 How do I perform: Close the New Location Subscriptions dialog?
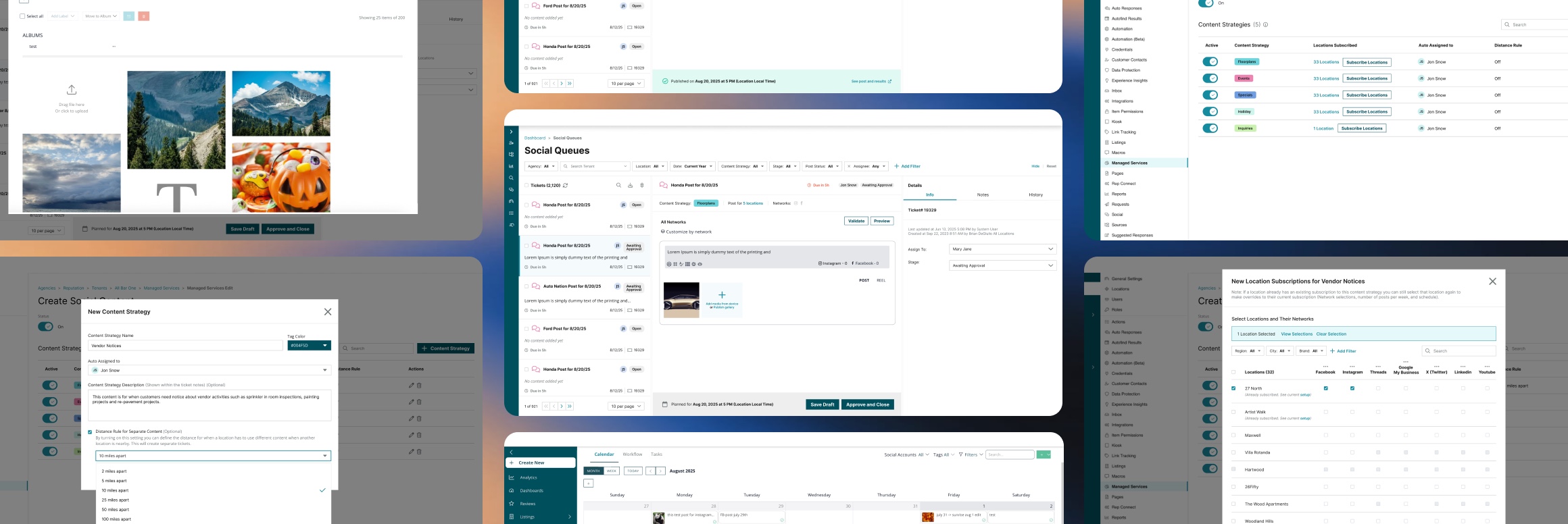tap(1493, 282)
